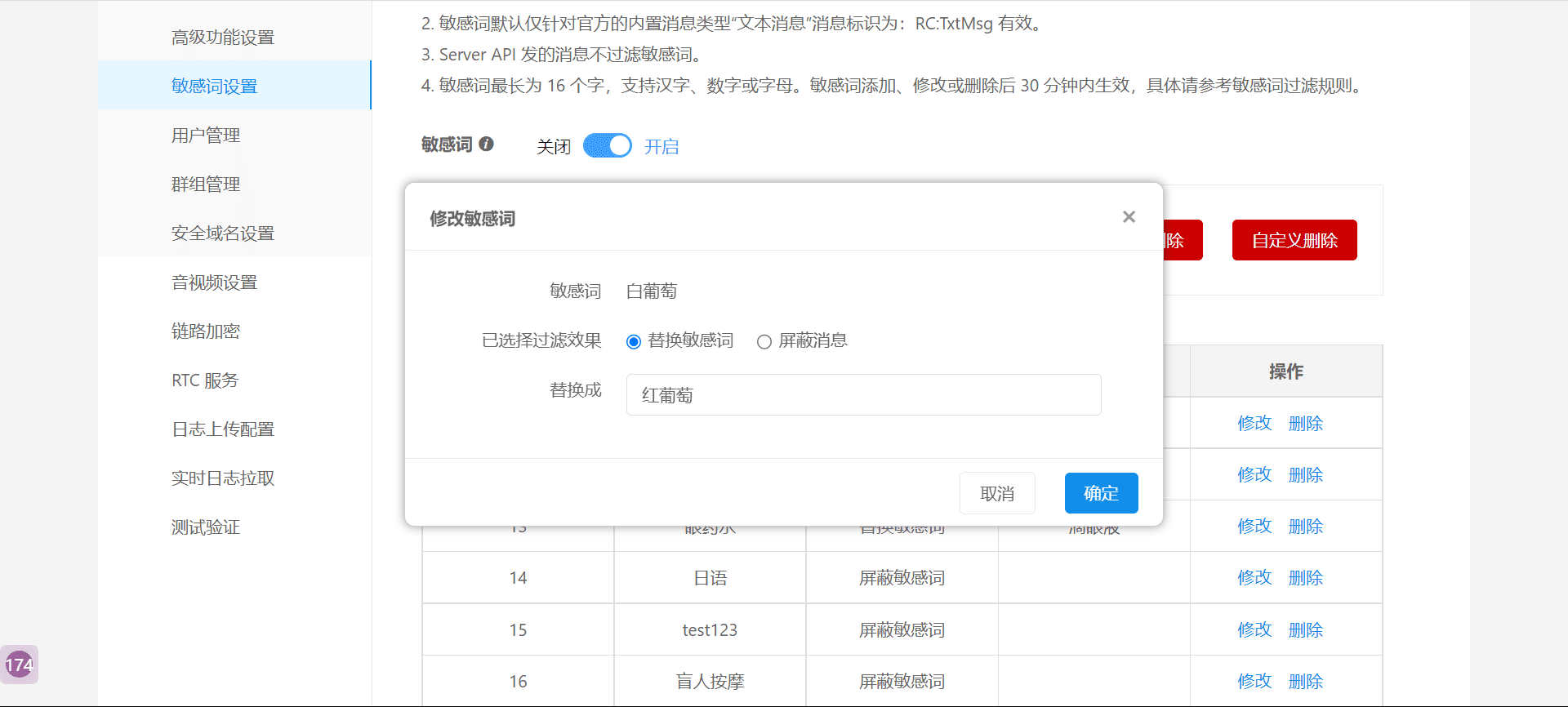Screen dimensions: 1568x707
Task: Click the info icon beside 敏感词 label
Action: point(486,144)
